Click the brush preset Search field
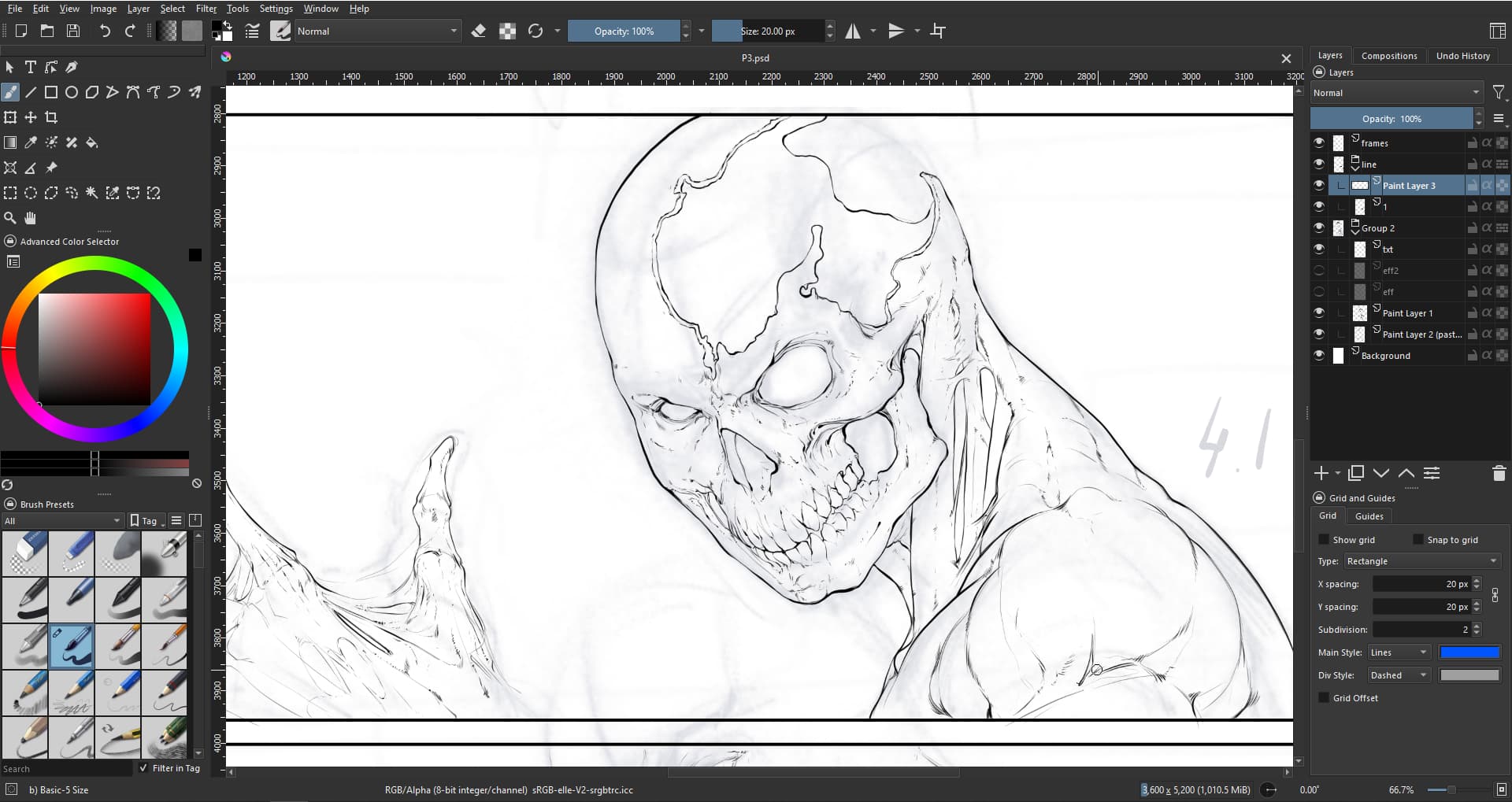This screenshot has height=802, width=1512. 67,768
